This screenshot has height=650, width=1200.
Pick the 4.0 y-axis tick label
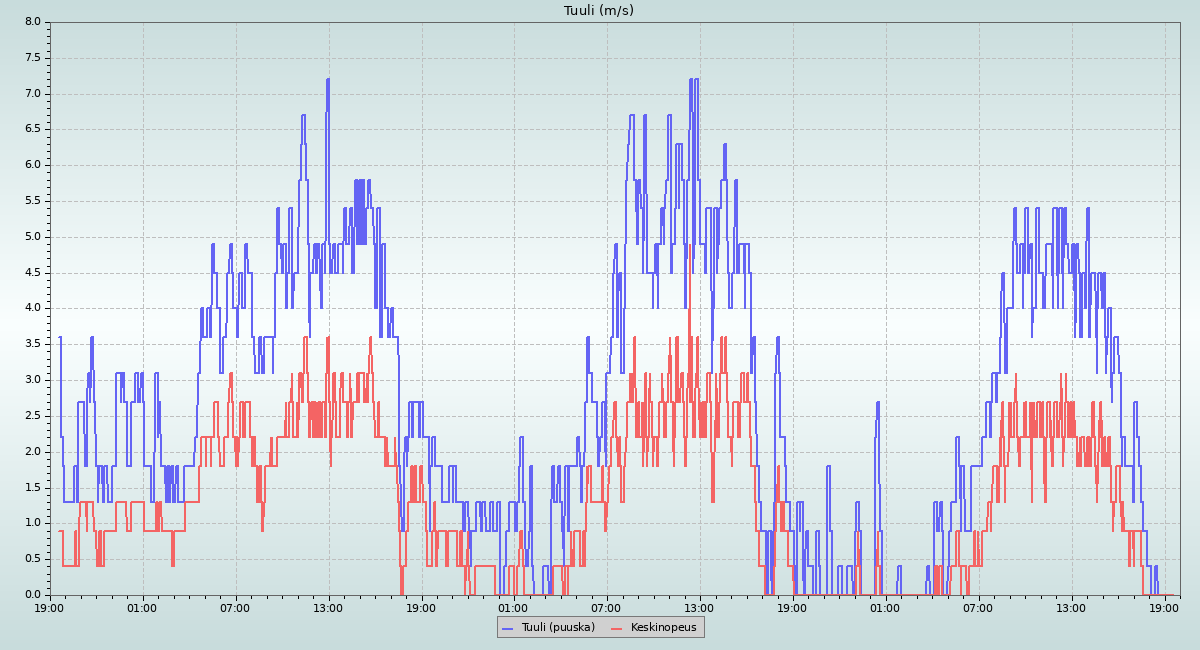click(32, 308)
